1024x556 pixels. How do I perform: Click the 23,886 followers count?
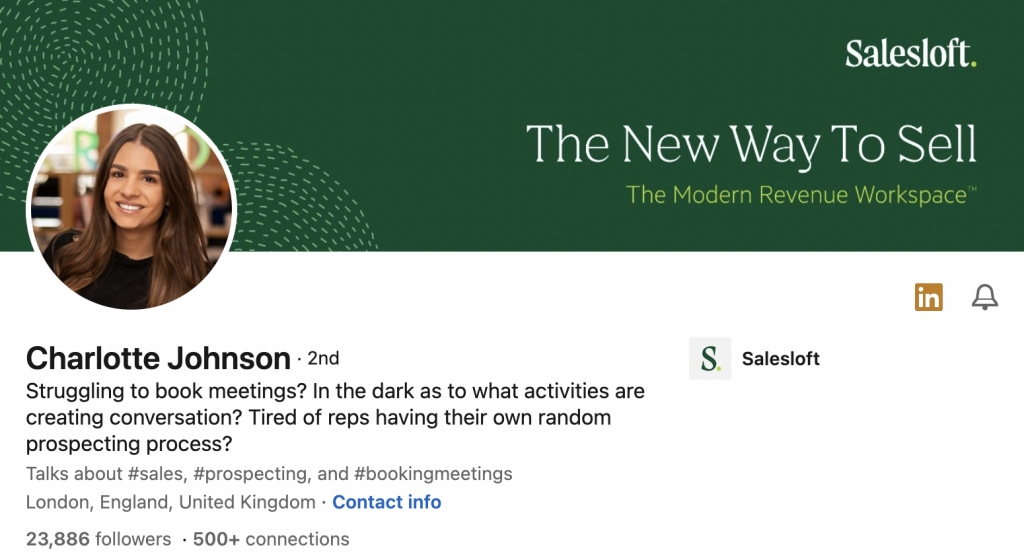tap(99, 539)
